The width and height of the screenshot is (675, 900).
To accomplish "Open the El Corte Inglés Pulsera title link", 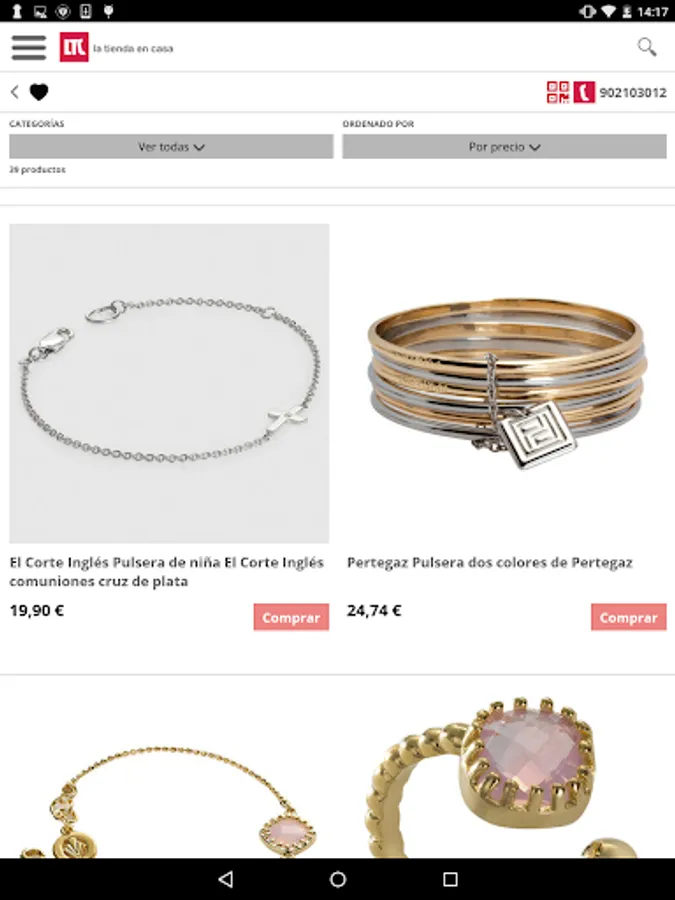I will [166, 572].
